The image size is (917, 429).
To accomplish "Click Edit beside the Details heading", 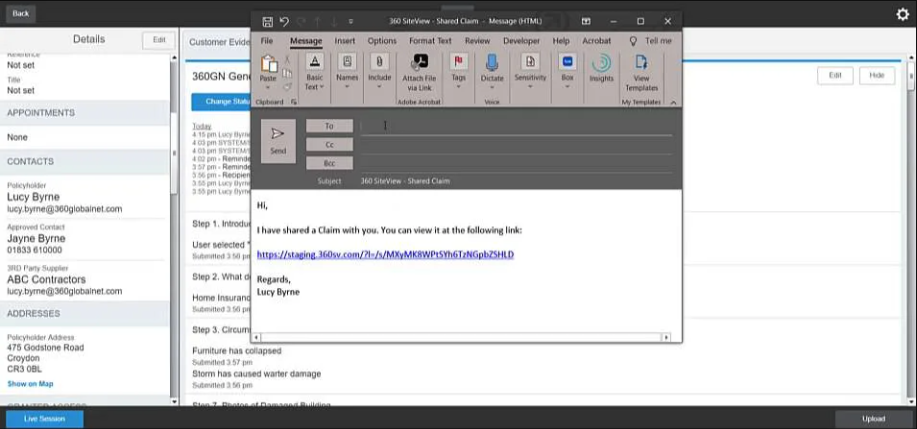I will [159, 40].
